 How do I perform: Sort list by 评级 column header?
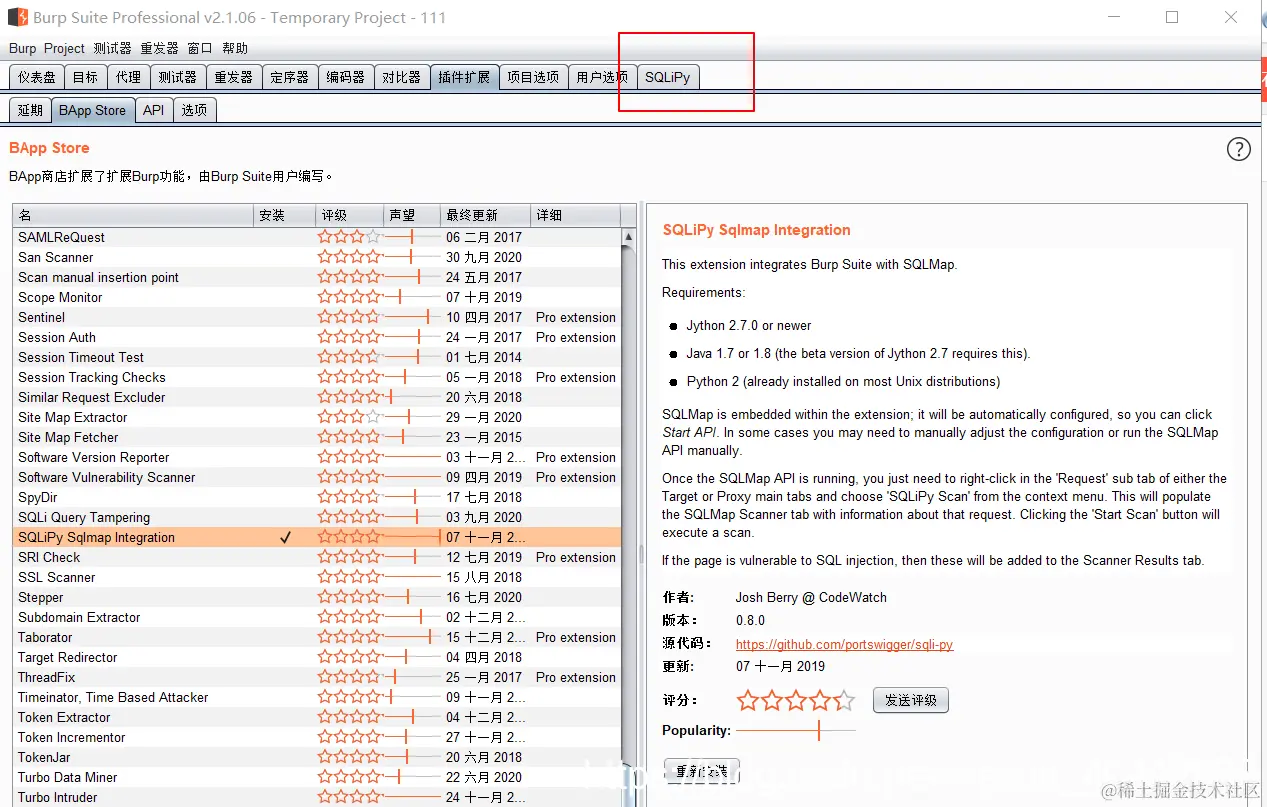[349, 215]
